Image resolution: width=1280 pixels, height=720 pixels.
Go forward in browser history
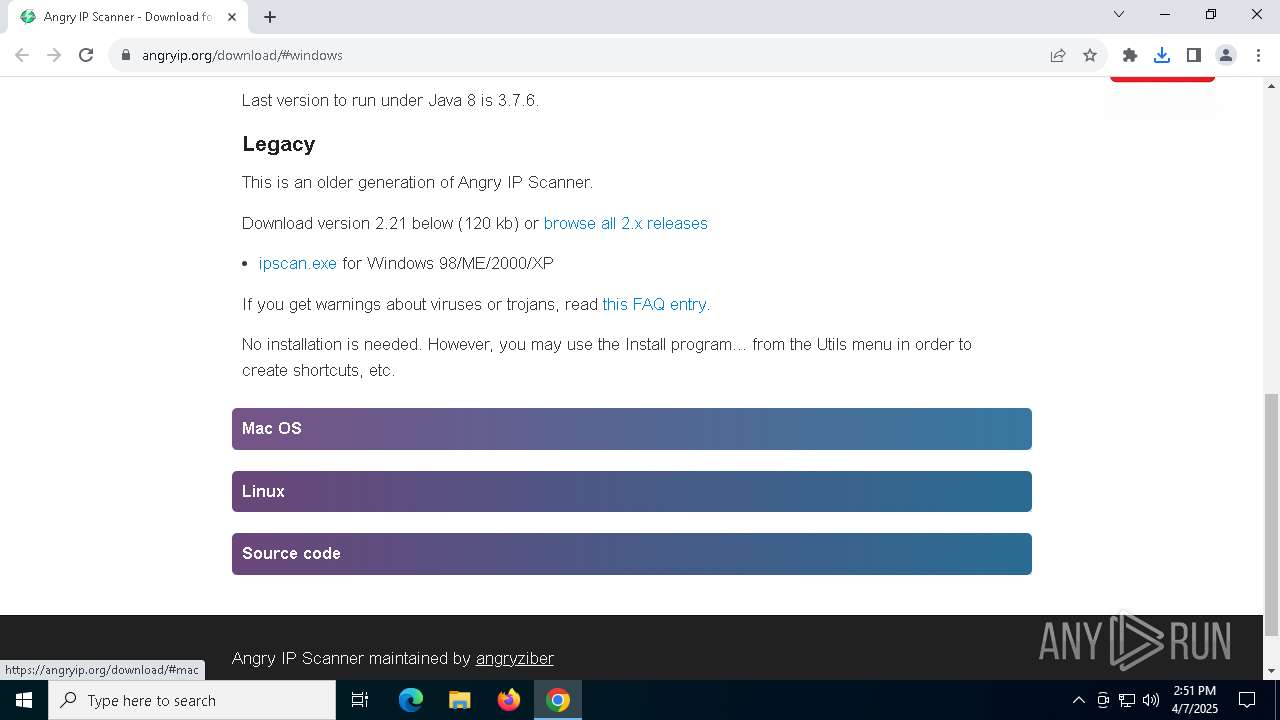54,55
